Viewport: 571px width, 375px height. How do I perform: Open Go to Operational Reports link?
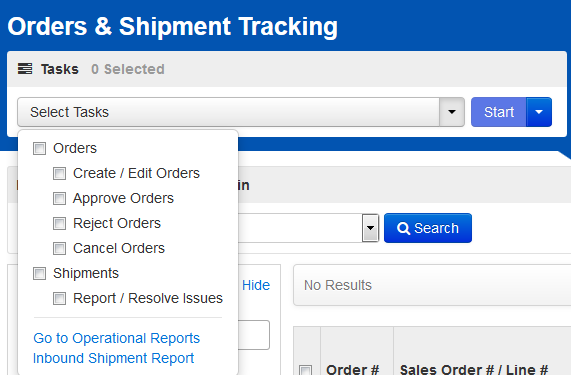coord(117,338)
